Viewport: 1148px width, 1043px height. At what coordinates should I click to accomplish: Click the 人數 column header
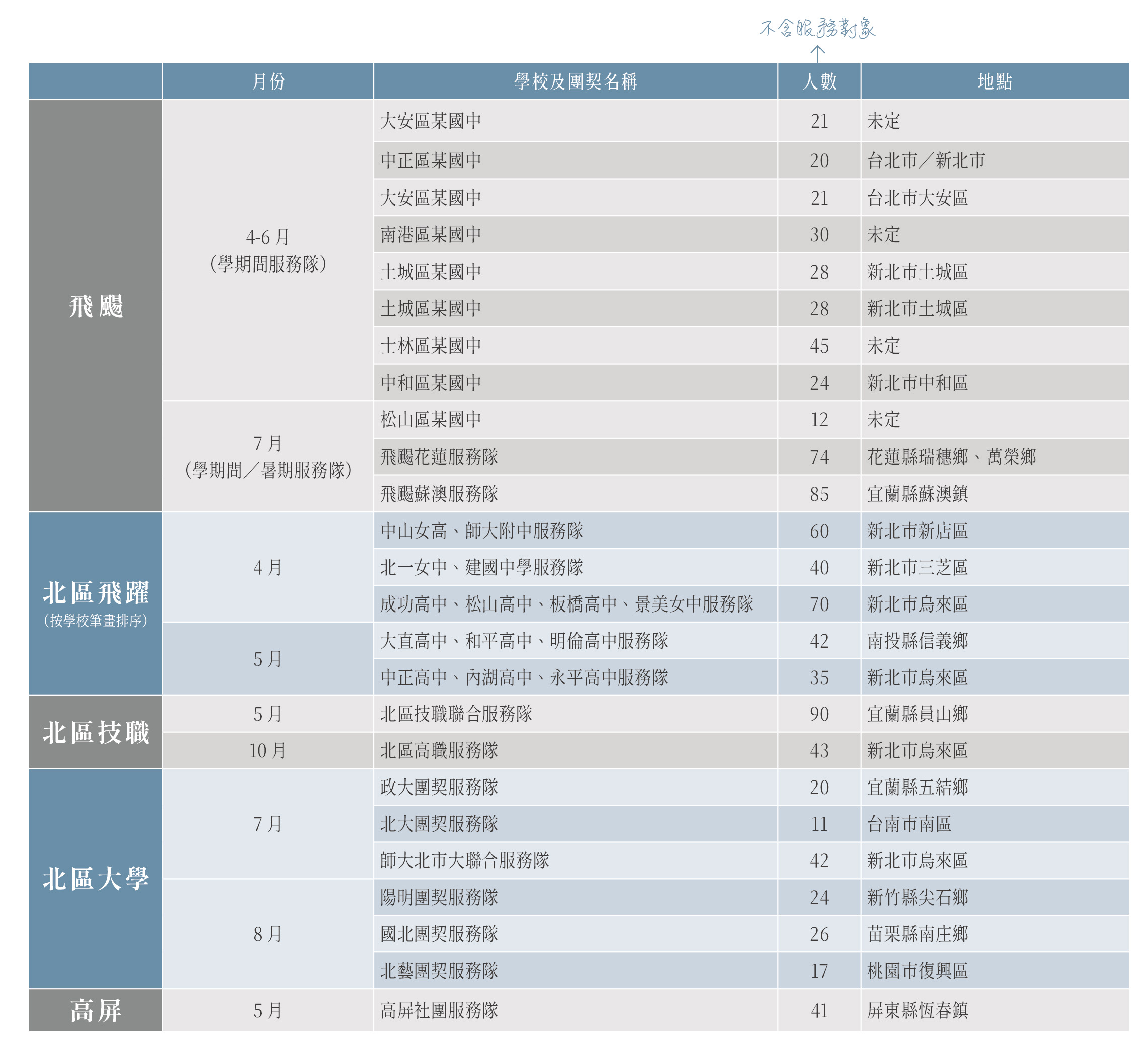coord(819,81)
